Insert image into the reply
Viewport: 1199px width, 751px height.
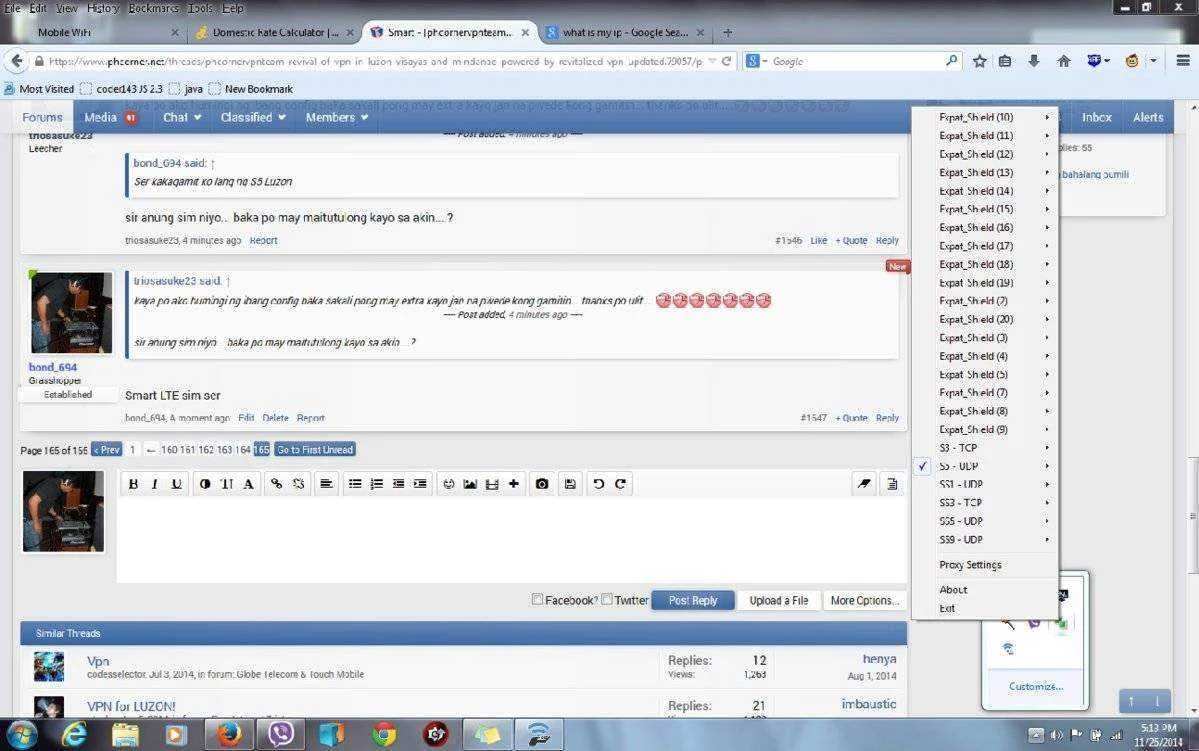(470, 484)
